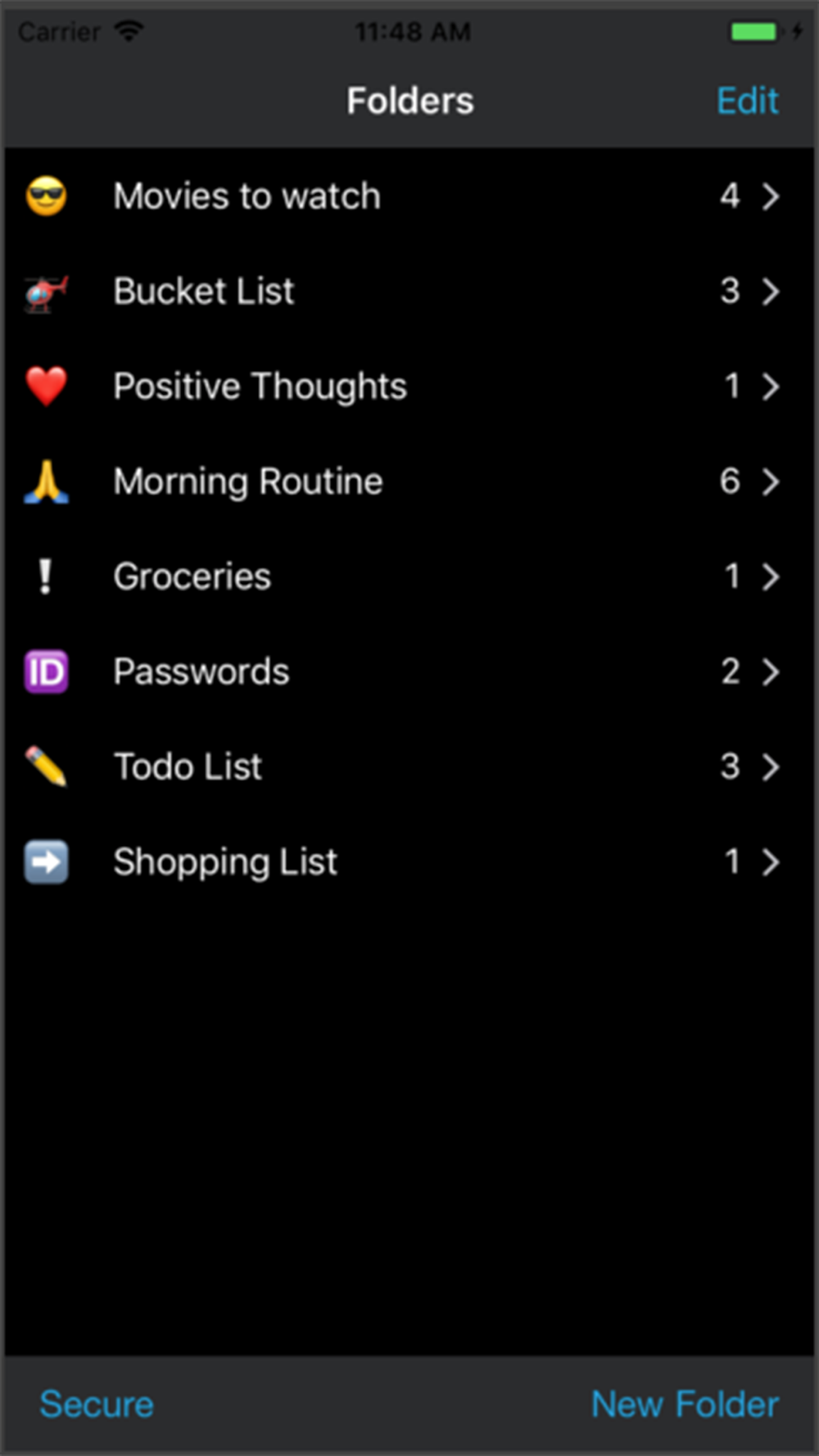Tap the chevron on the Morning Routine row

[x=770, y=482]
